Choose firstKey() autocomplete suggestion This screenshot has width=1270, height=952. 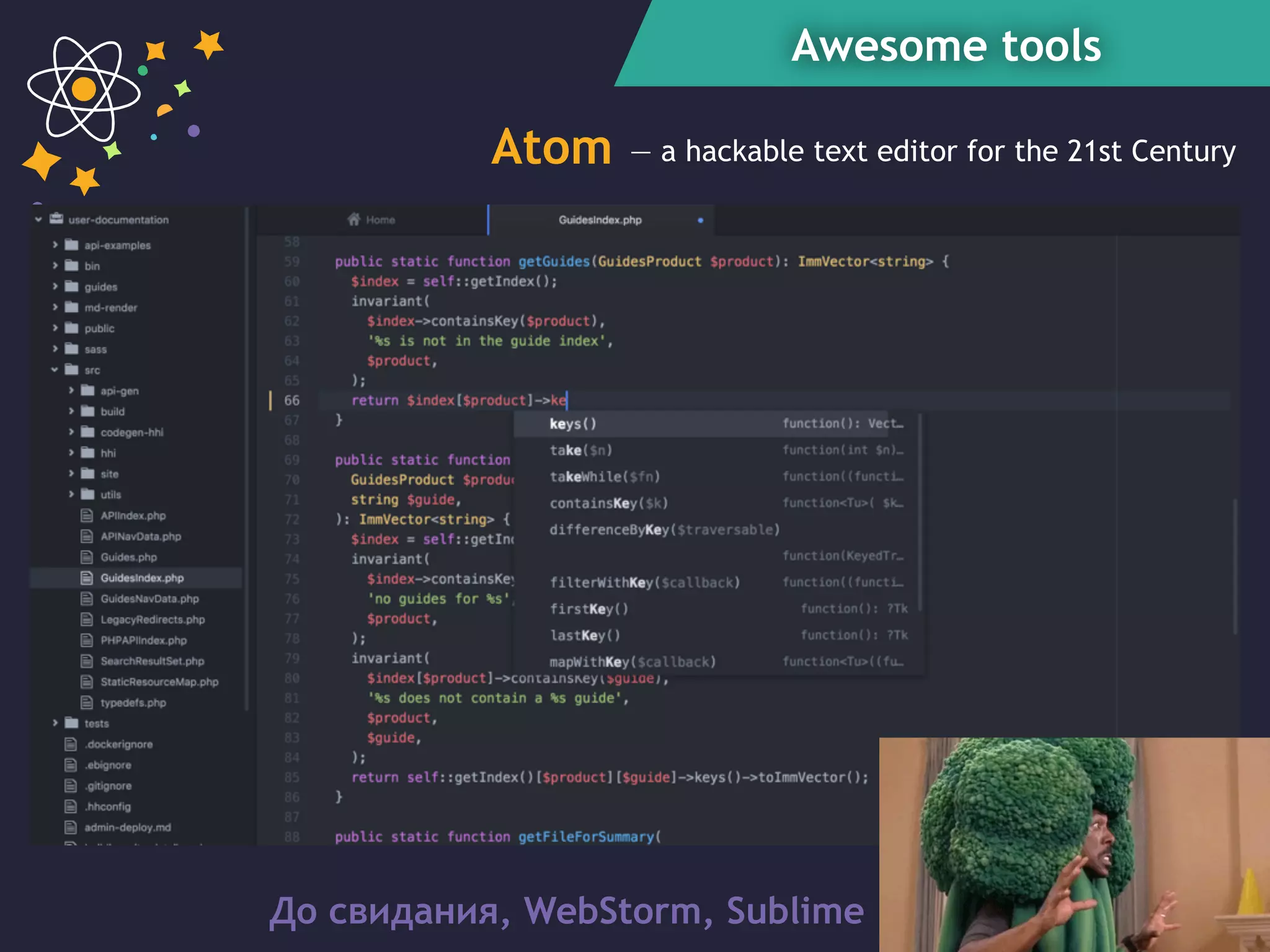[x=716, y=609]
